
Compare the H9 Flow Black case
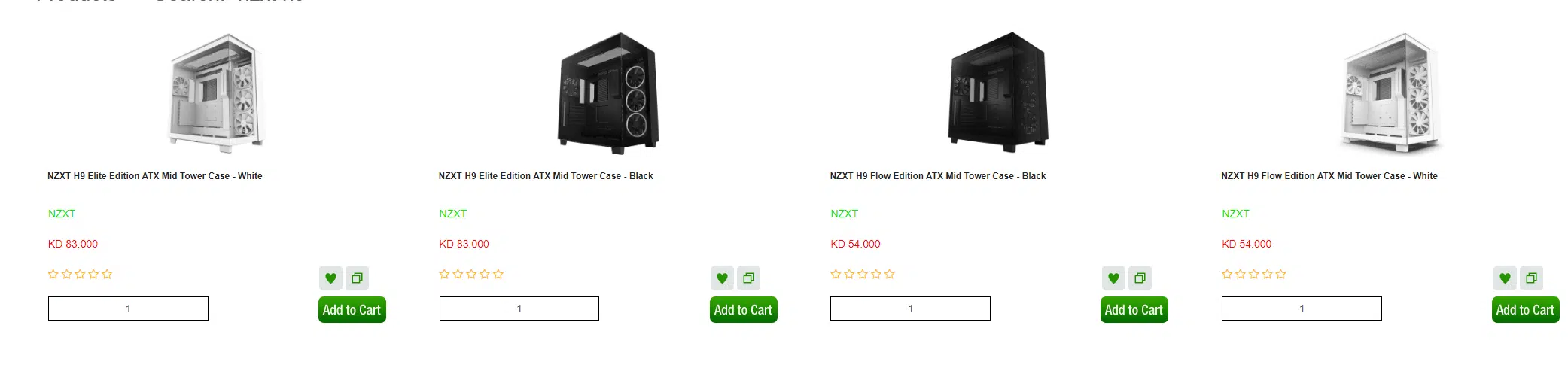pos(1140,278)
